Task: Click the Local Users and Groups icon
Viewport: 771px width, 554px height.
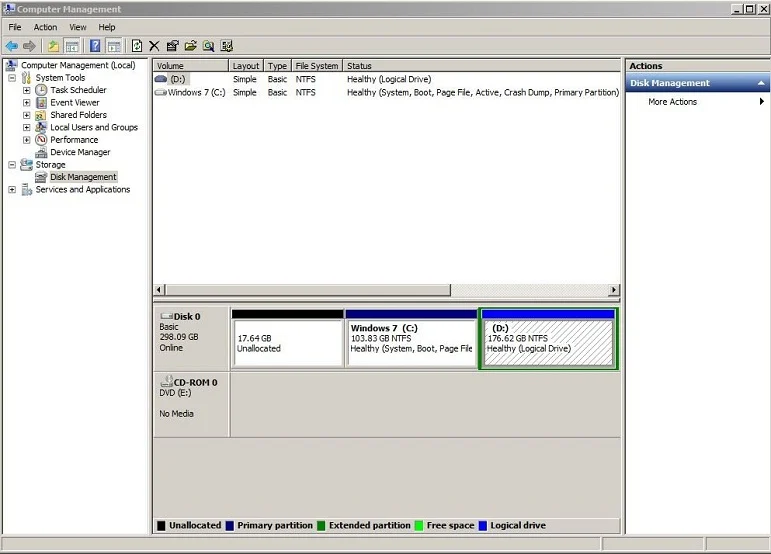Action: pyautogui.click(x=41, y=127)
